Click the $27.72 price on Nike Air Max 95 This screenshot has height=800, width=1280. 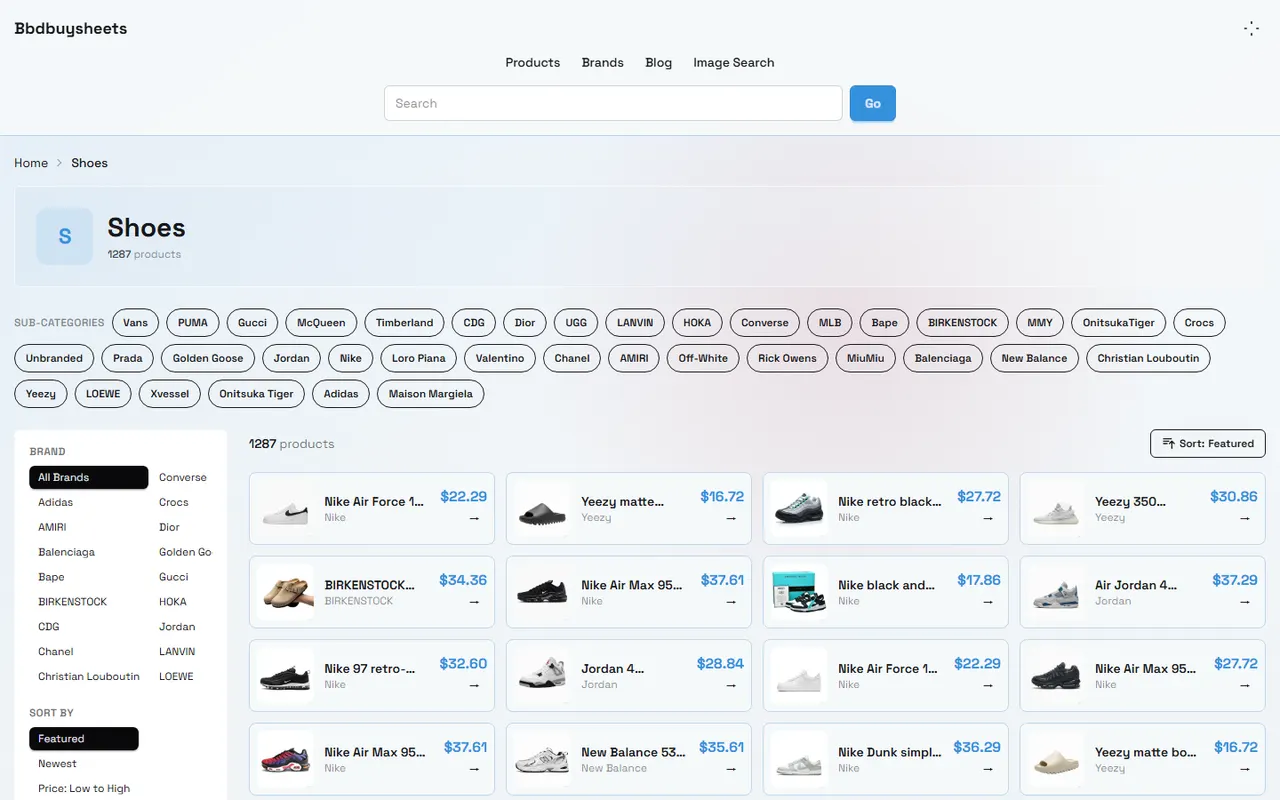[1236, 664]
